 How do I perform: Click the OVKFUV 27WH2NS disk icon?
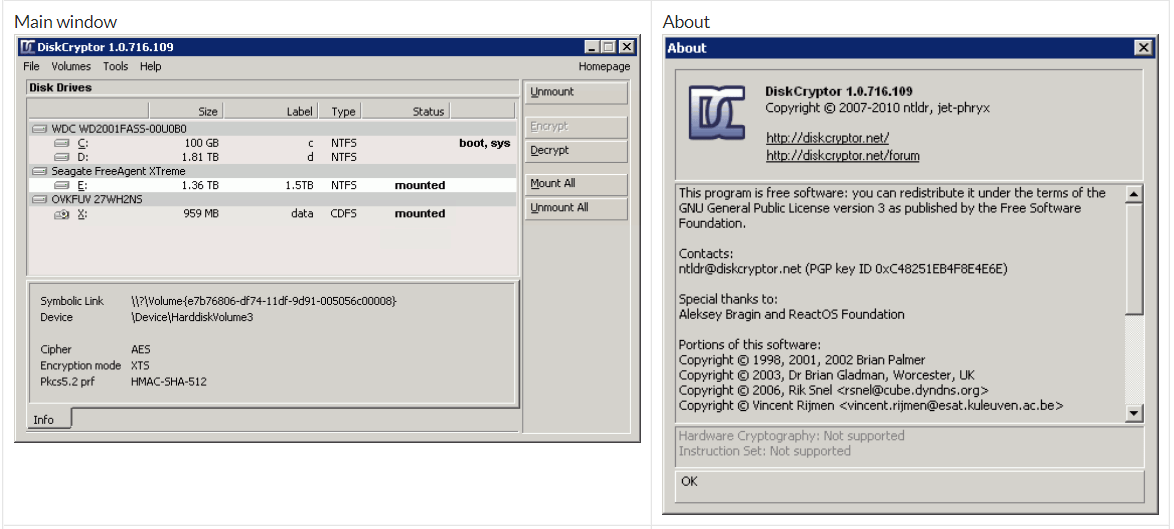(x=40, y=200)
